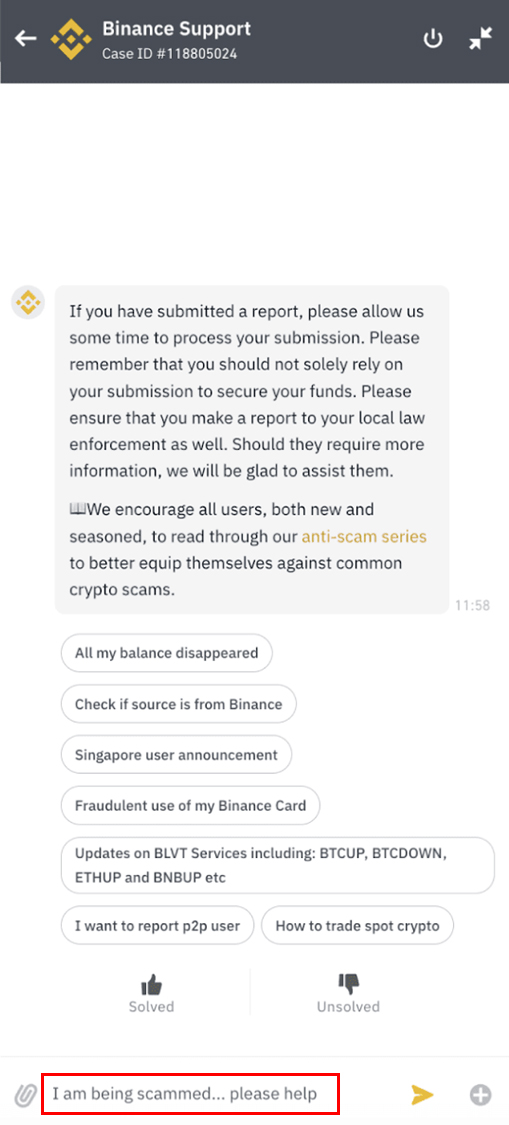End chat with the power icon
This screenshot has width=509, height=1125.
coord(432,39)
